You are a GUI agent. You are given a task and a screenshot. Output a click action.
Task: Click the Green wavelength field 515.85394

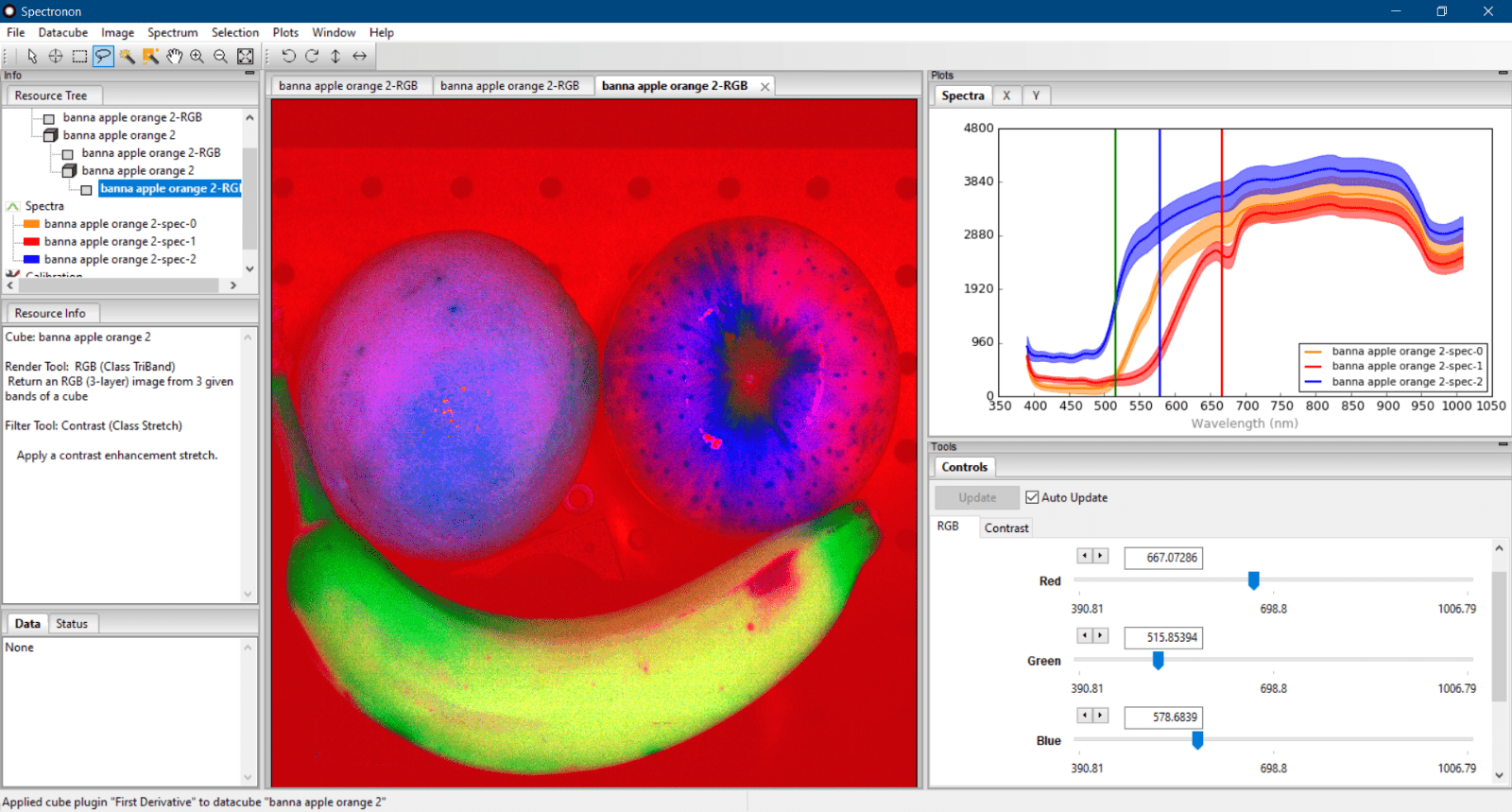[x=1163, y=637]
